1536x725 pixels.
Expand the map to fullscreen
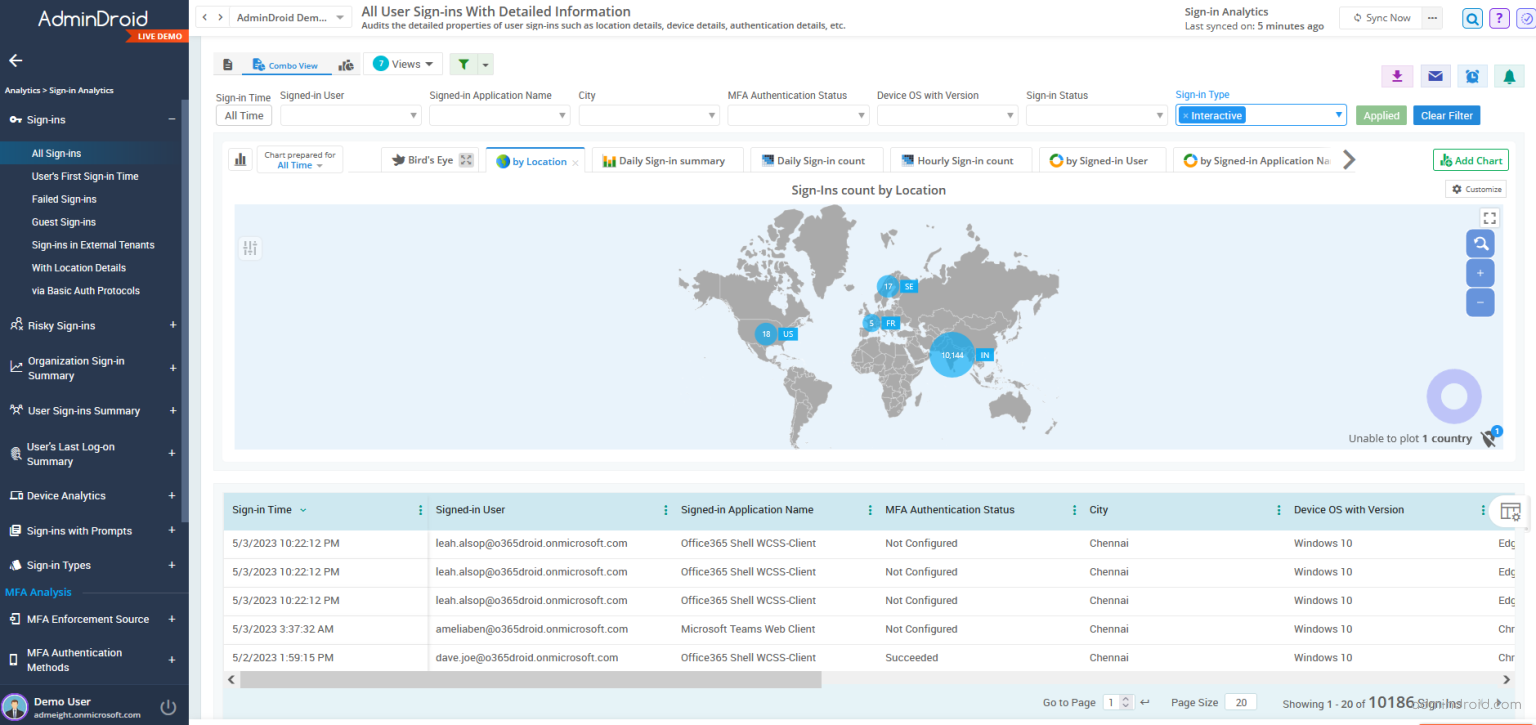[x=1490, y=217]
